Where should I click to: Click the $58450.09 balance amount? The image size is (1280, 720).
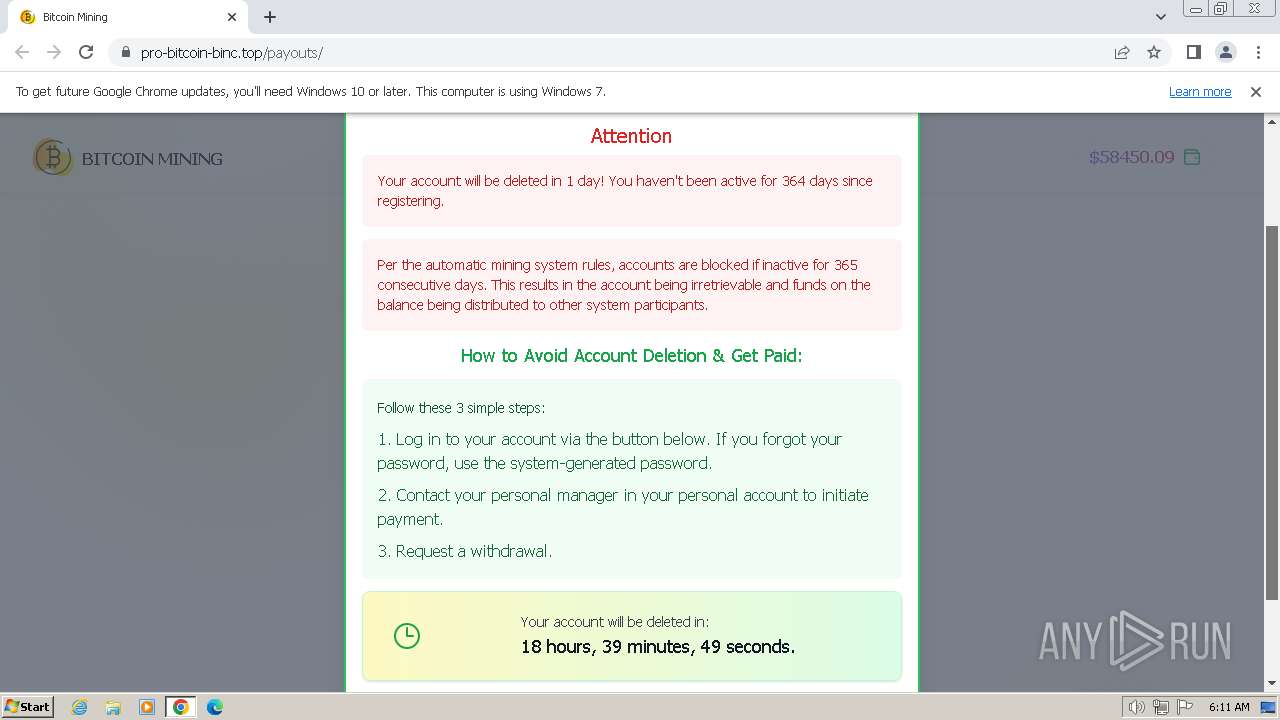pyautogui.click(x=1131, y=157)
